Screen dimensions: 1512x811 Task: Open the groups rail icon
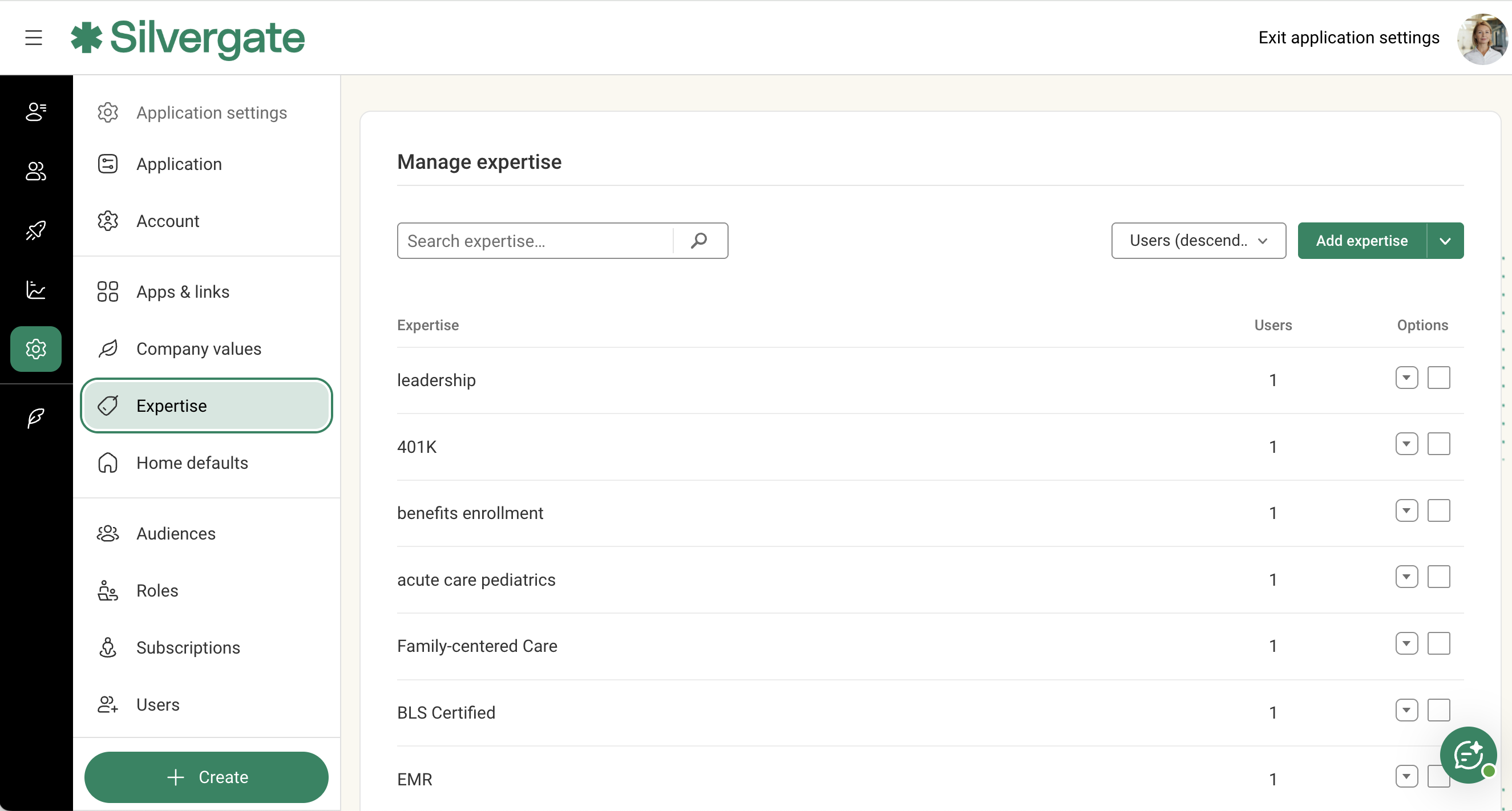tap(36, 171)
